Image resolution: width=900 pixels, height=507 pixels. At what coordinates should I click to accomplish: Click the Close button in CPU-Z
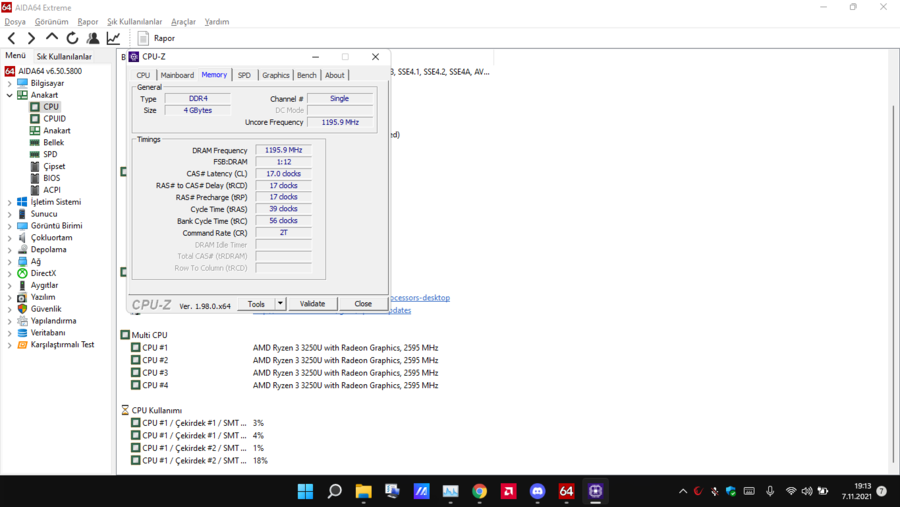[x=363, y=304]
